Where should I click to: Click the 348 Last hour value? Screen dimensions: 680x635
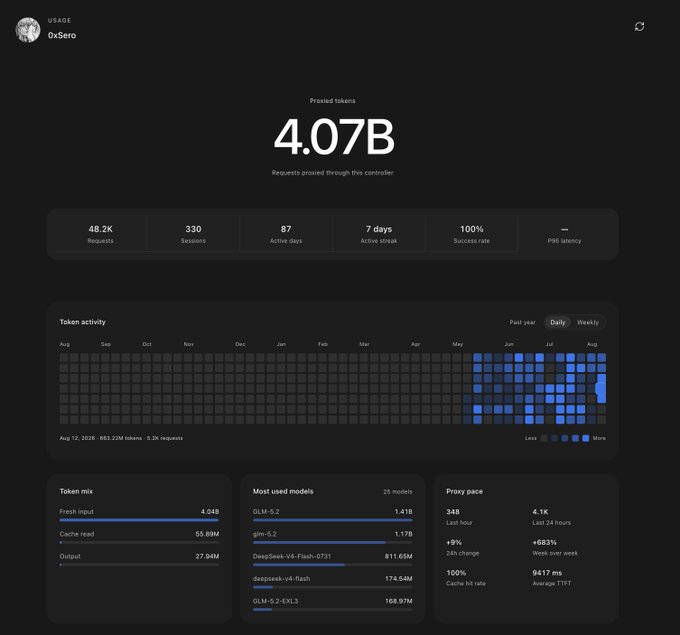coord(453,512)
